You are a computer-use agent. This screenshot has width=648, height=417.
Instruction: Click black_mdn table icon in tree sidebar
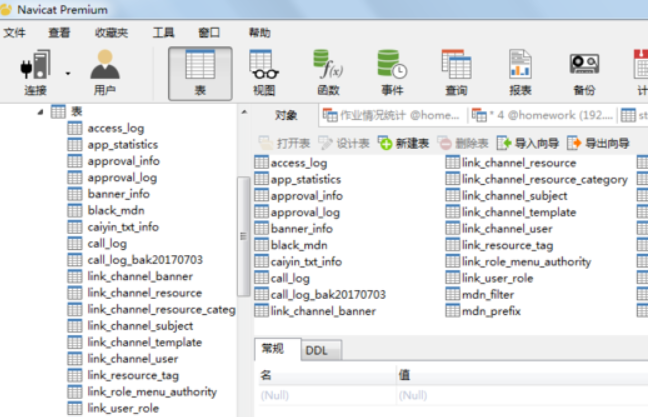point(74,210)
